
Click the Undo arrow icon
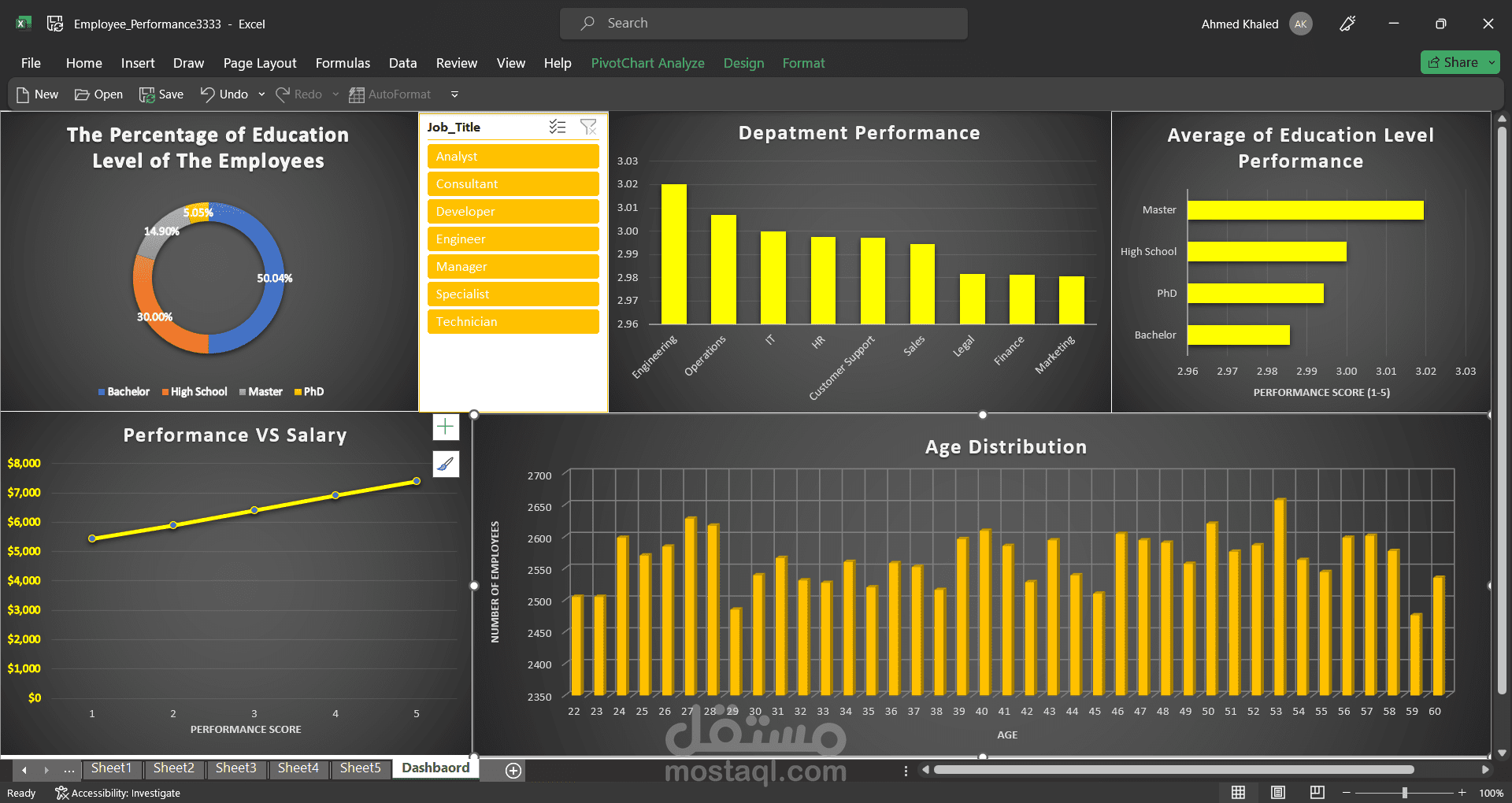coord(207,94)
